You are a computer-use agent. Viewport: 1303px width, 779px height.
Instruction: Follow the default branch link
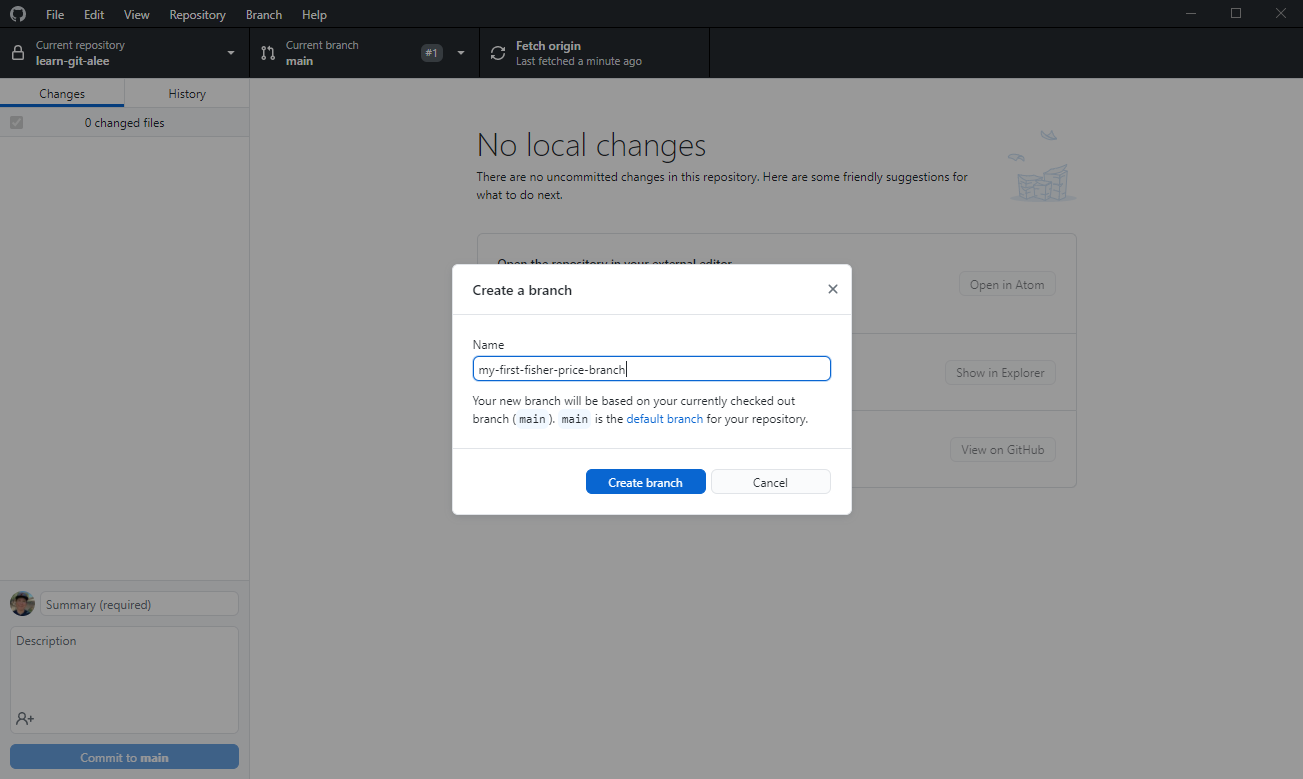(x=664, y=419)
